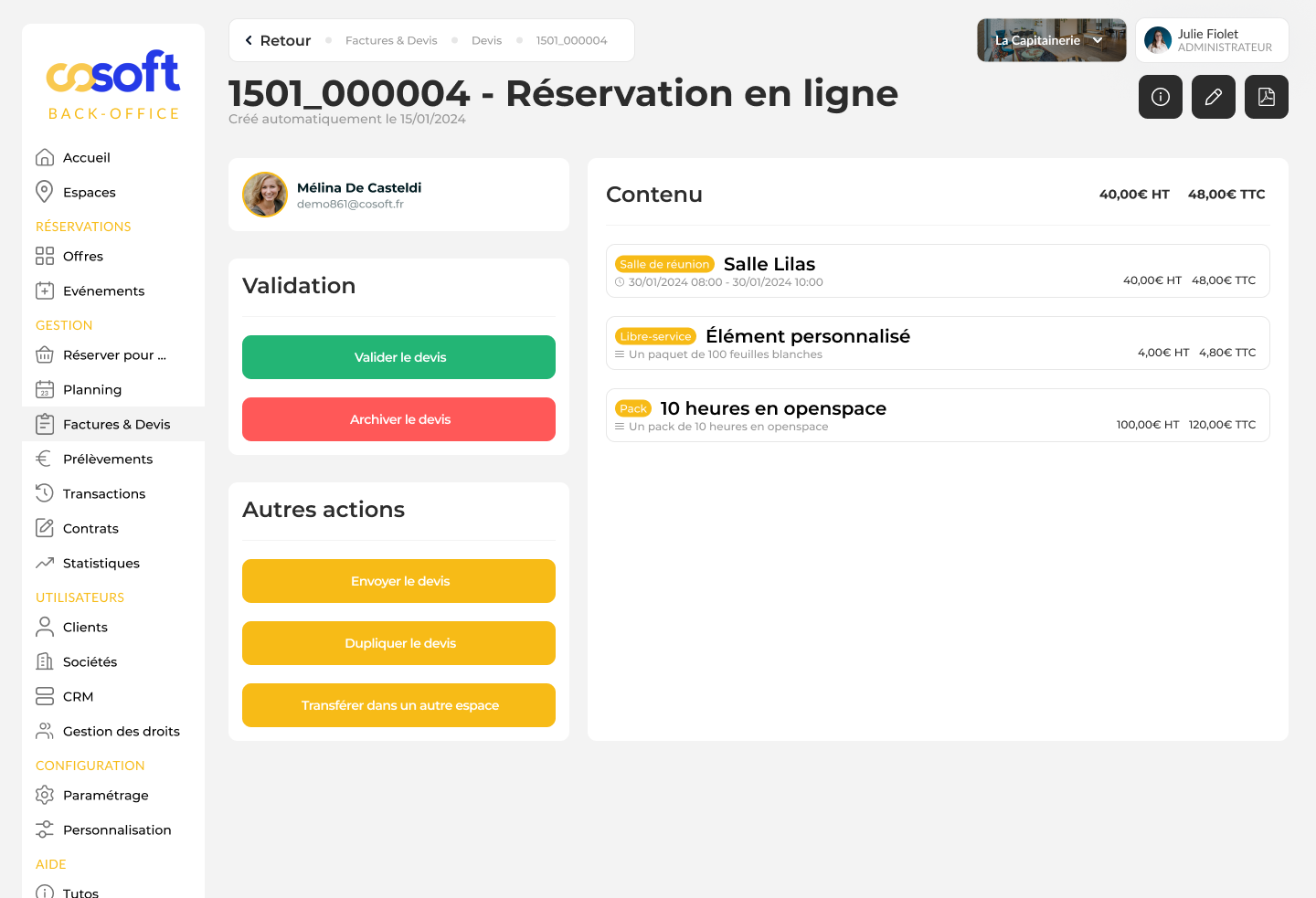Click Dupliquer le devis button
This screenshot has width=1316, height=898.
pos(398,643)
